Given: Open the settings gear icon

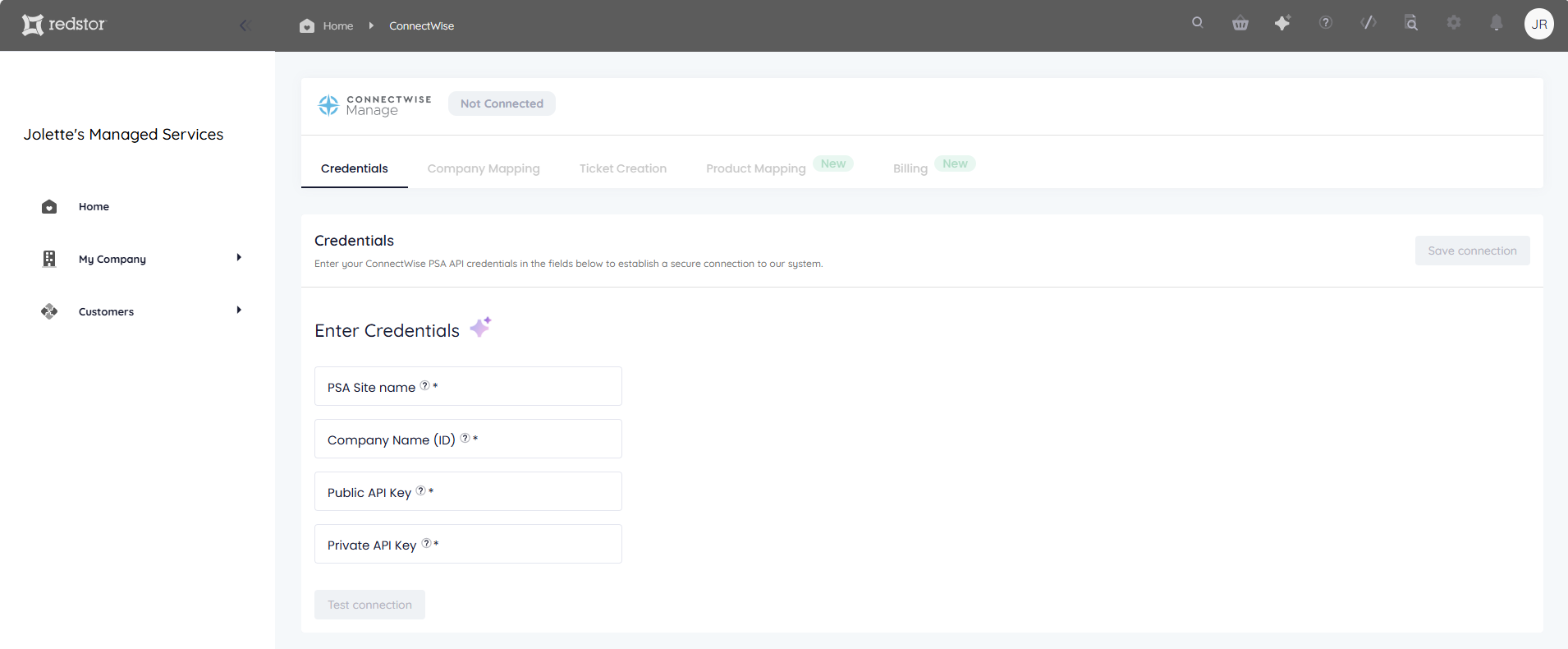Looking at the screenshot, I should (1454, 23).
